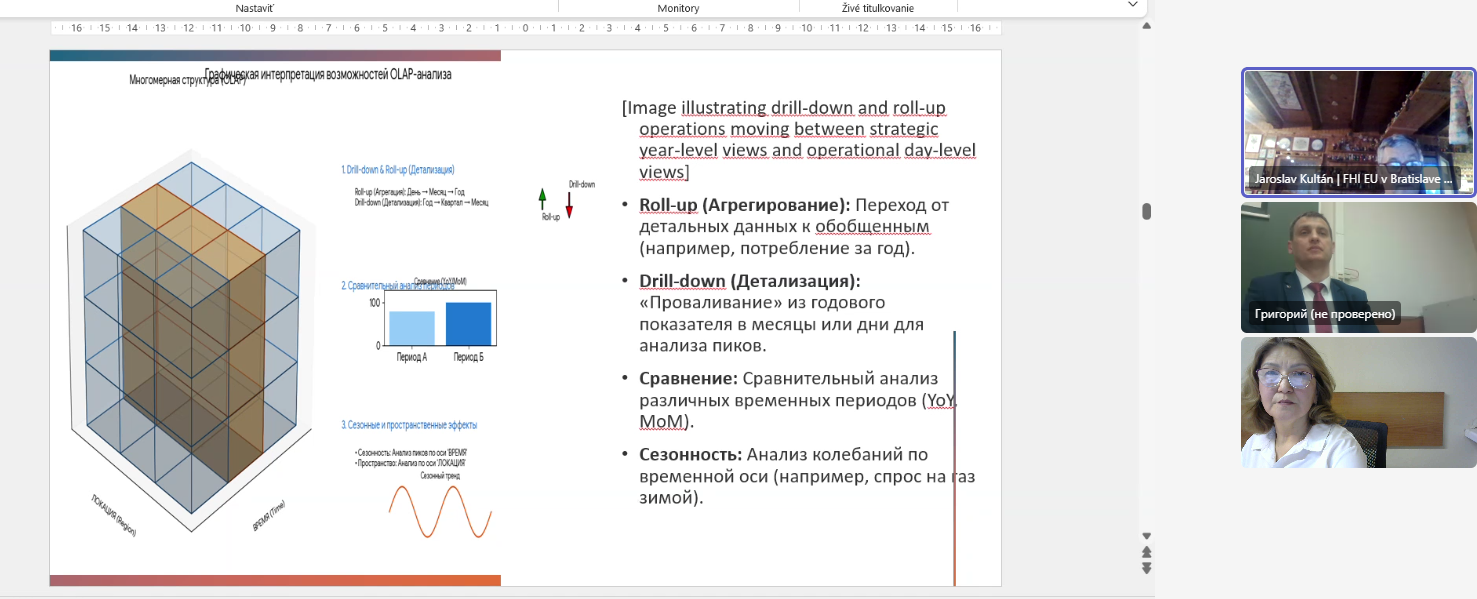Click the scrollbar down arrow
1477x599 pixels.
point(1146,536)
